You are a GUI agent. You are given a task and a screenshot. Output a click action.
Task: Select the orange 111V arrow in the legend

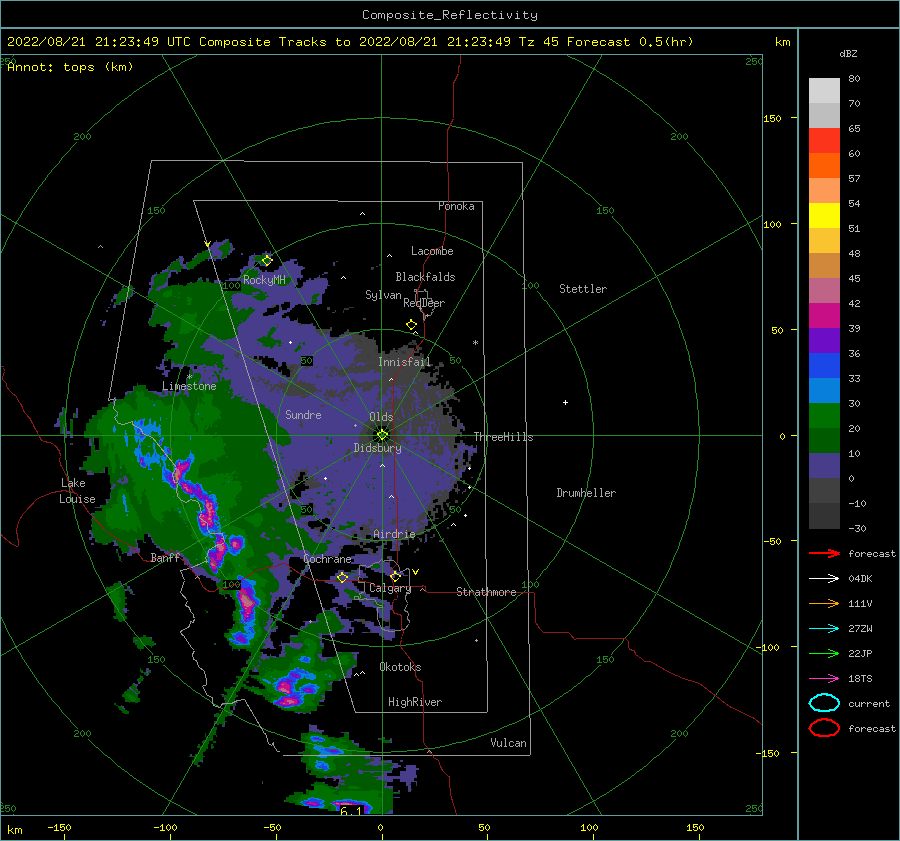(x=824, y=603)
